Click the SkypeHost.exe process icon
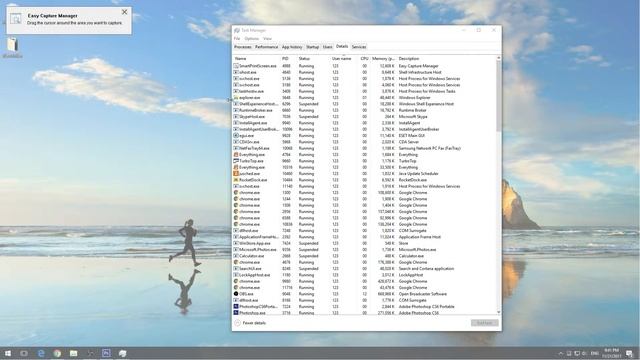Viewport: 640px width, 360px height. (x=236, y=116)
